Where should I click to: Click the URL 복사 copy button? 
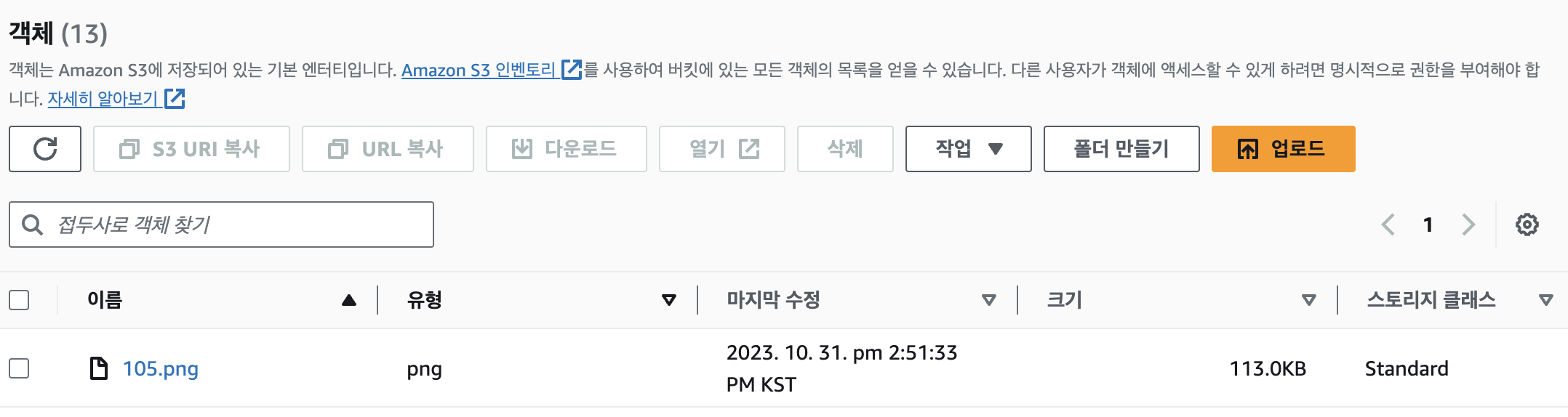[x=388, y=149]
